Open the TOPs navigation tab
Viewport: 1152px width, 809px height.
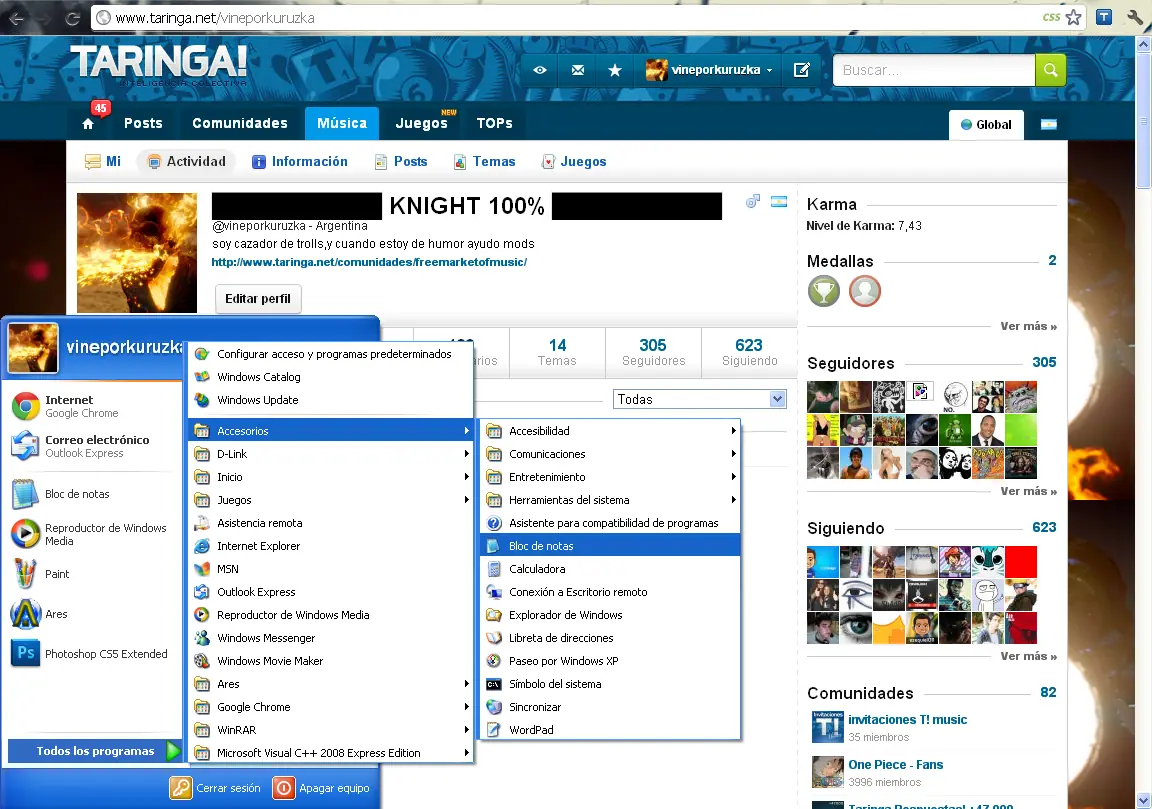(x=494, y=123)
